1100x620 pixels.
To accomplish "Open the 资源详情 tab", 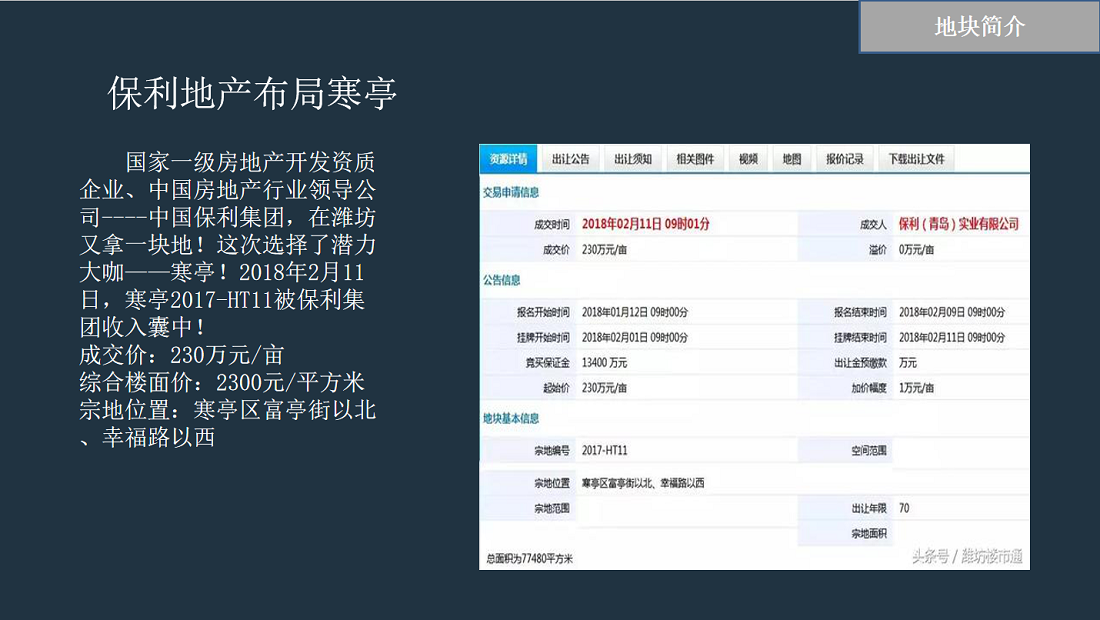I will tap(508, 159).
